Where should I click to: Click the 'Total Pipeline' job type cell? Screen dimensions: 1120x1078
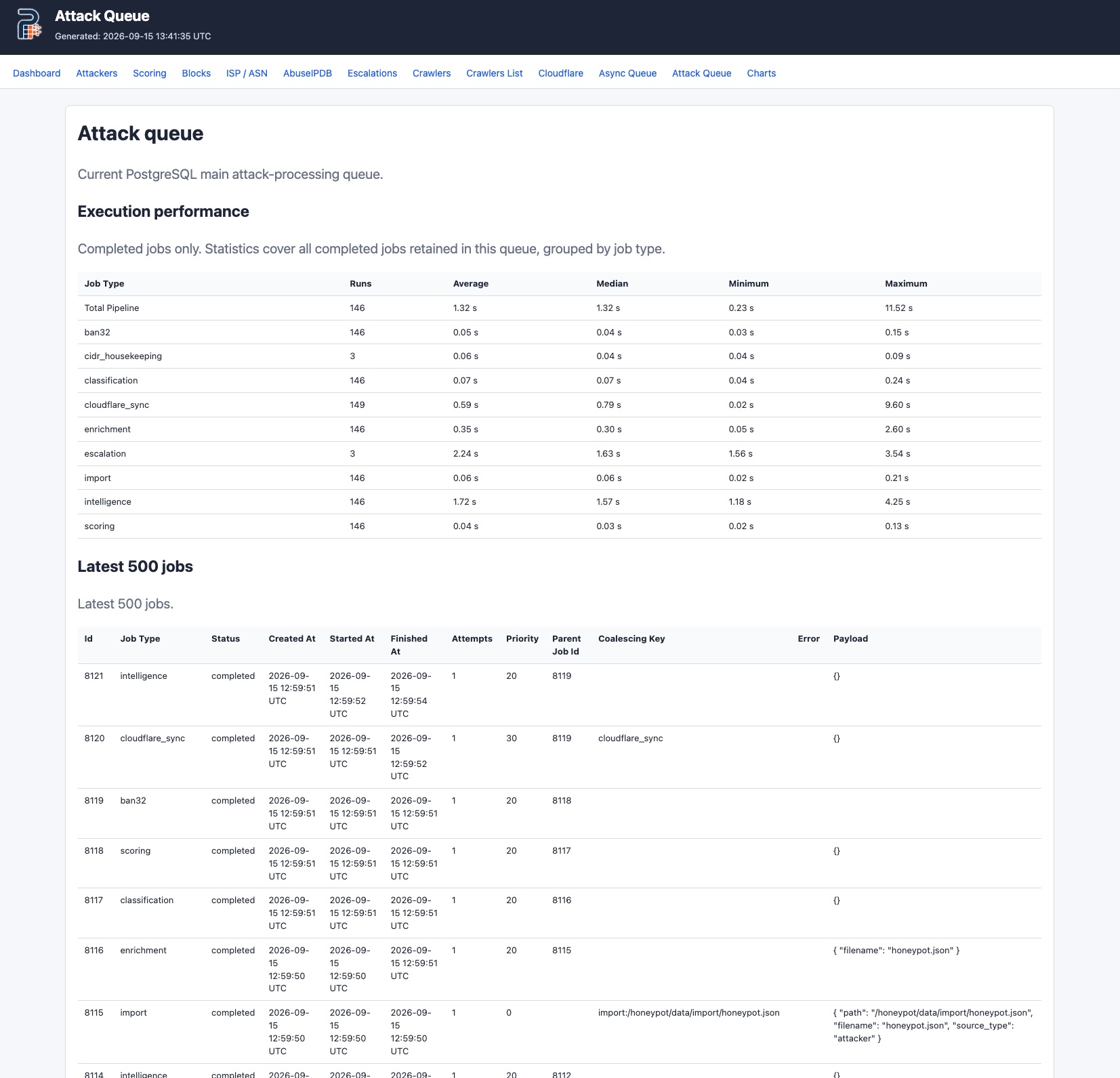pyautogui.click(x=112, y=308)
